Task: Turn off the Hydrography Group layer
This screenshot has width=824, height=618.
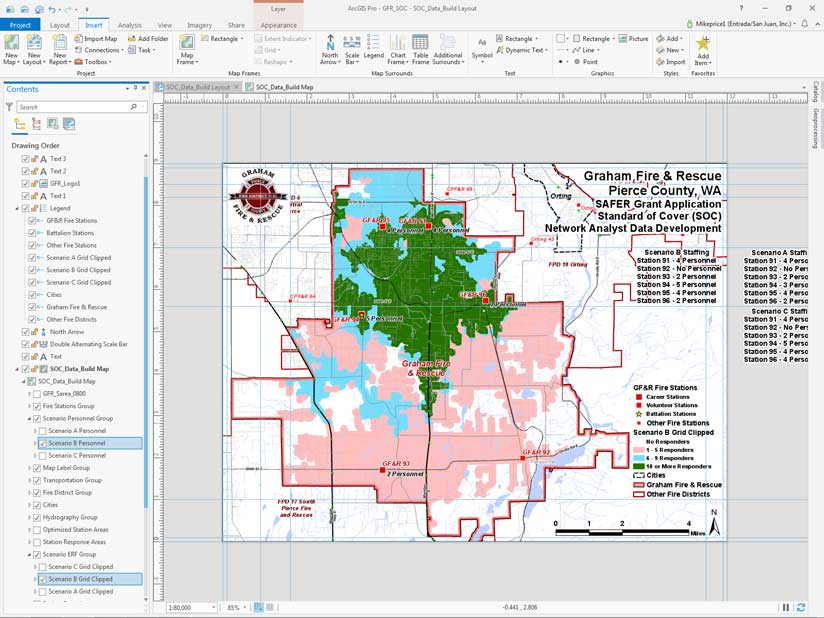Action: pyautogui.click(x=37, y=517)
